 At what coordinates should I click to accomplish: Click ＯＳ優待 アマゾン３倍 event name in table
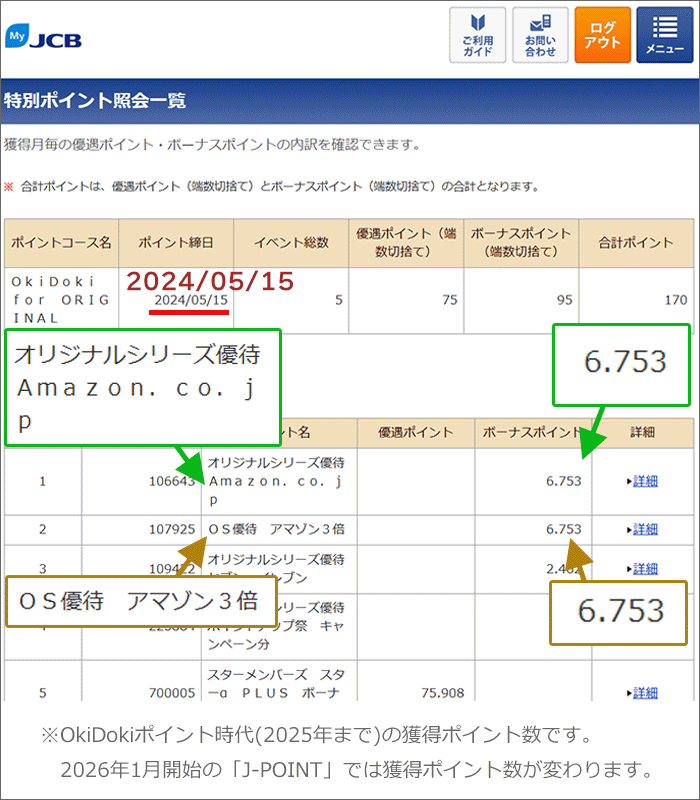277,530
